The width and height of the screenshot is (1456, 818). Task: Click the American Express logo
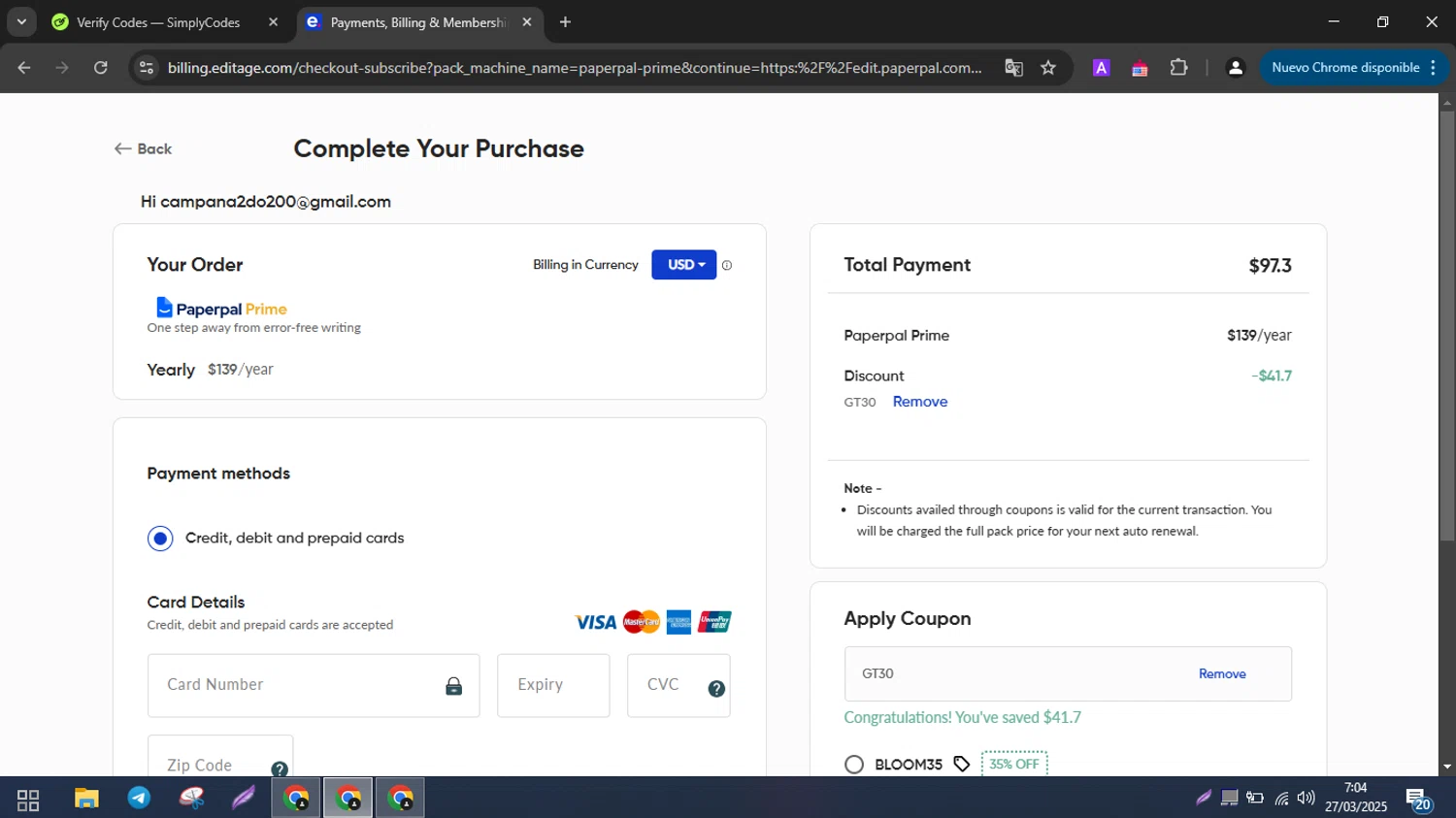(x=679, y=622)
